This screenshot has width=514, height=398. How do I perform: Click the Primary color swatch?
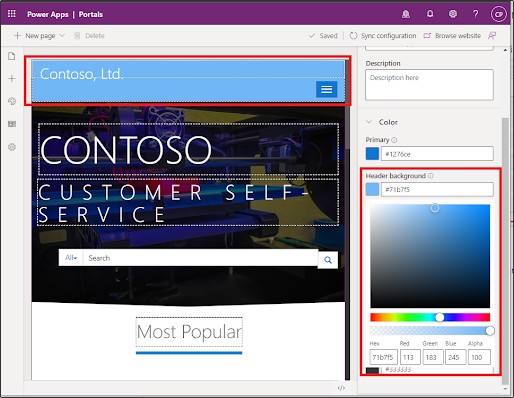pos(372,154)
